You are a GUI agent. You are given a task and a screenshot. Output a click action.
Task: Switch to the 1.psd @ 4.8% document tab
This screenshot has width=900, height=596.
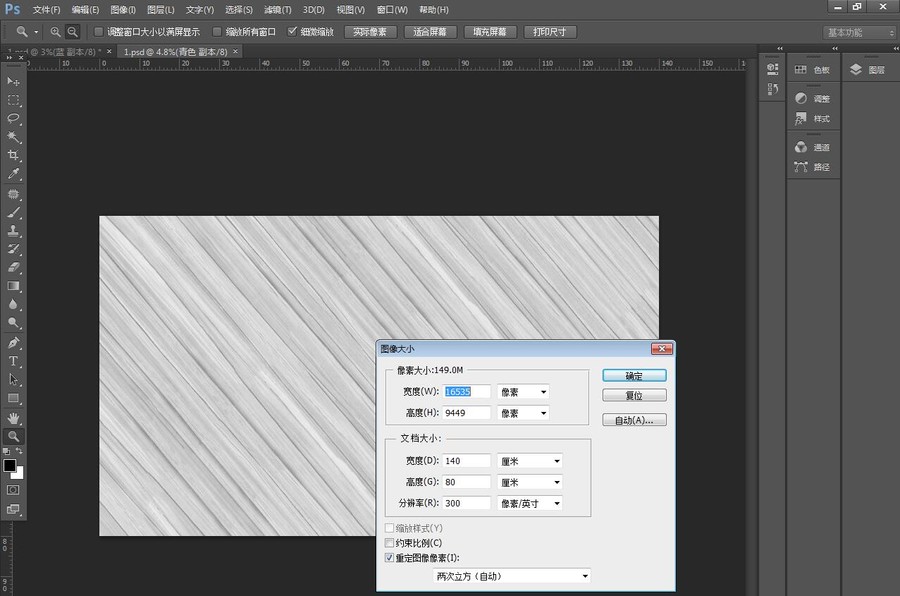click(x=176, y=52)
